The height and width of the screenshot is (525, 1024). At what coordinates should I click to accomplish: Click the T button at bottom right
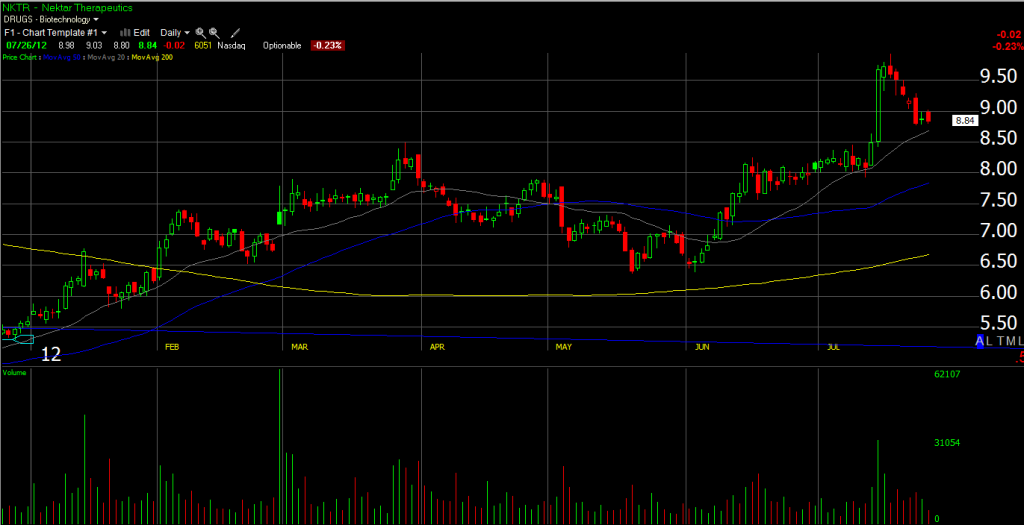pyautogui.click(x=1000, y=342)
